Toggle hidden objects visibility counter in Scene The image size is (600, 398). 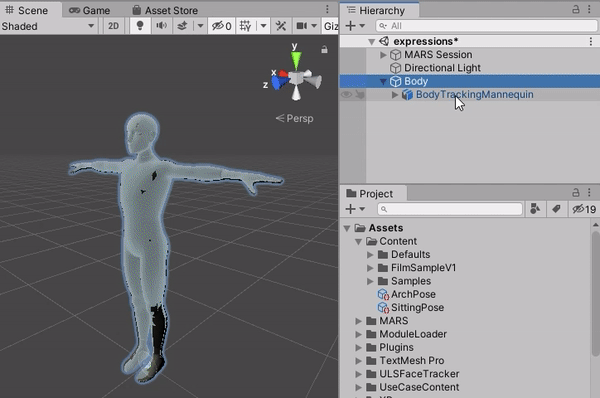tap(222, 26)
